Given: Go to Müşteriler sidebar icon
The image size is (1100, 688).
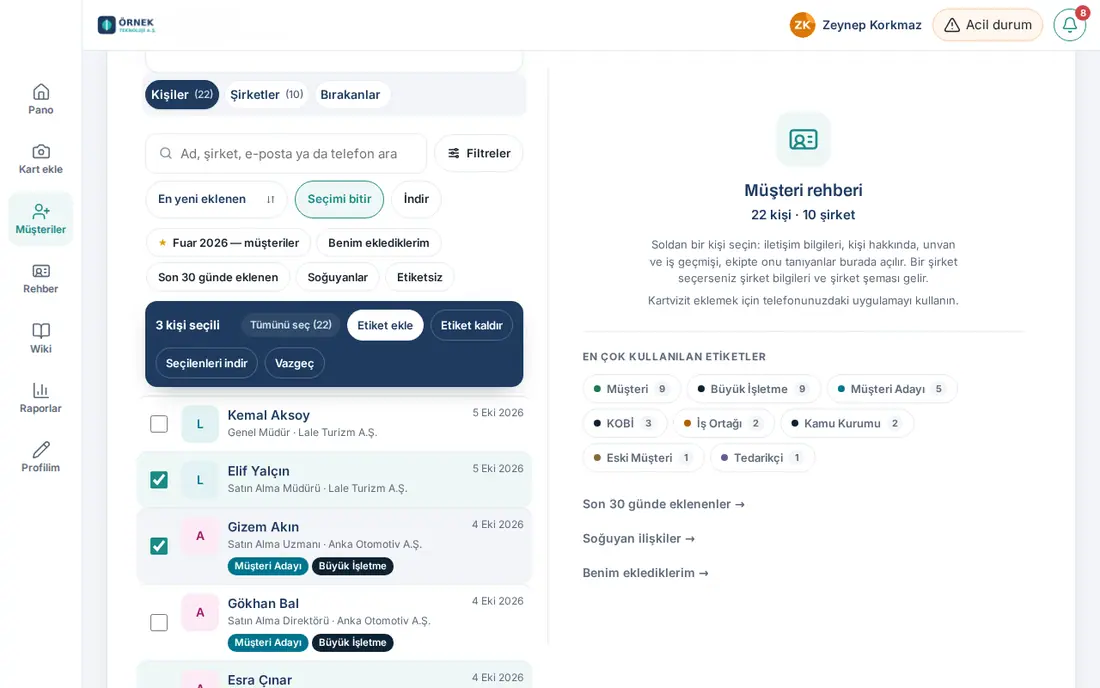Looking at the screenshot, I should tap(41, 212).
